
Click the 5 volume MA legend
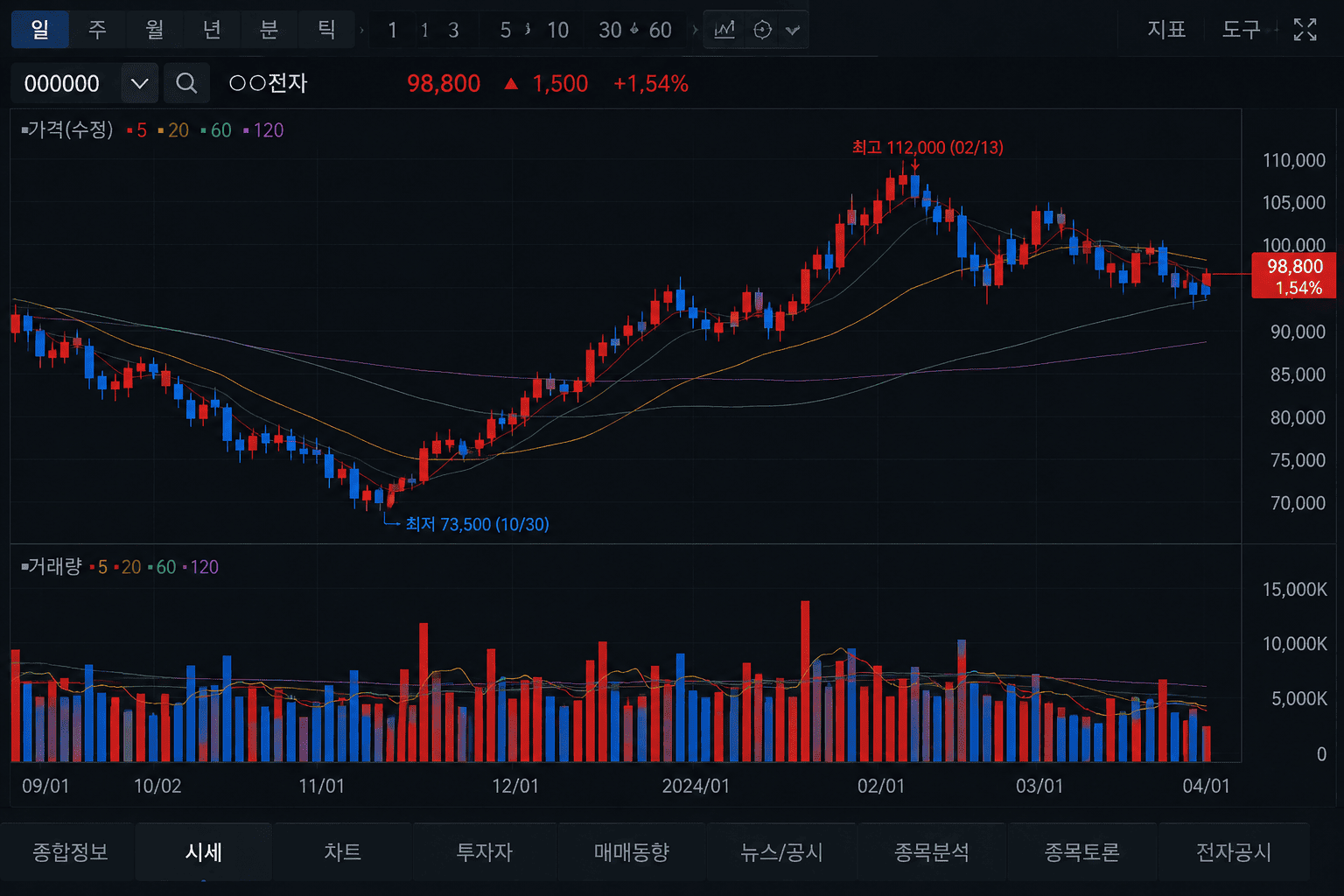(100, 567)
